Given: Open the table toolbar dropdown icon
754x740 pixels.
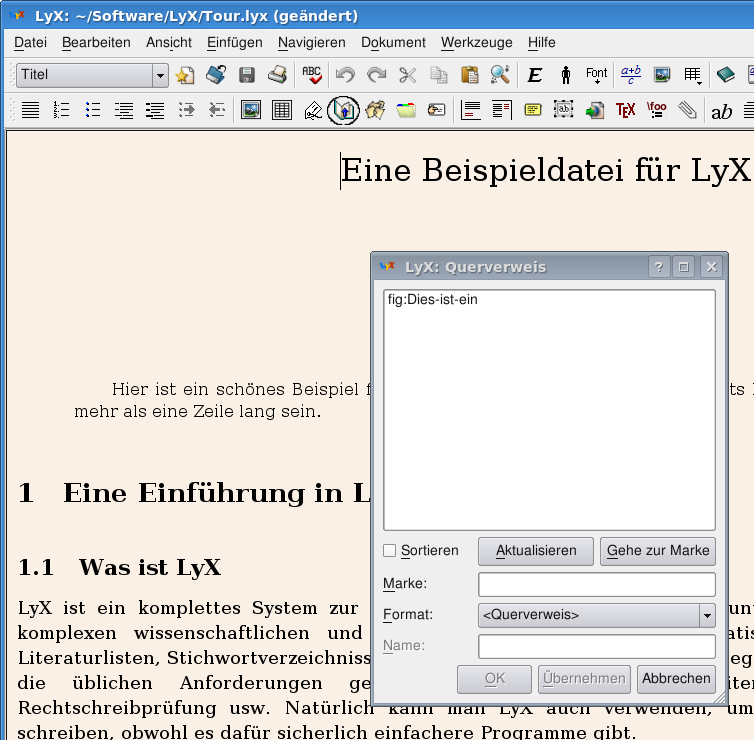Looking at the screenshot, I should [x=692, y=75].
